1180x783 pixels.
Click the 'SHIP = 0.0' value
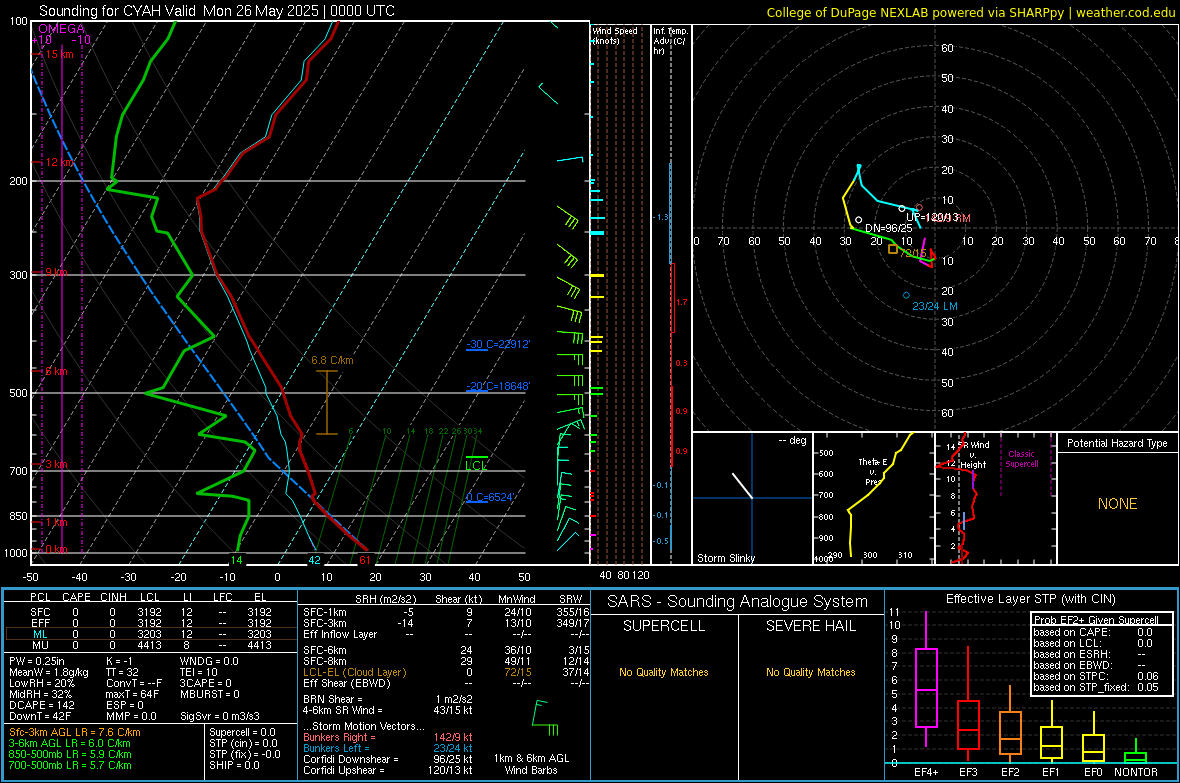[x=234, y=765]
